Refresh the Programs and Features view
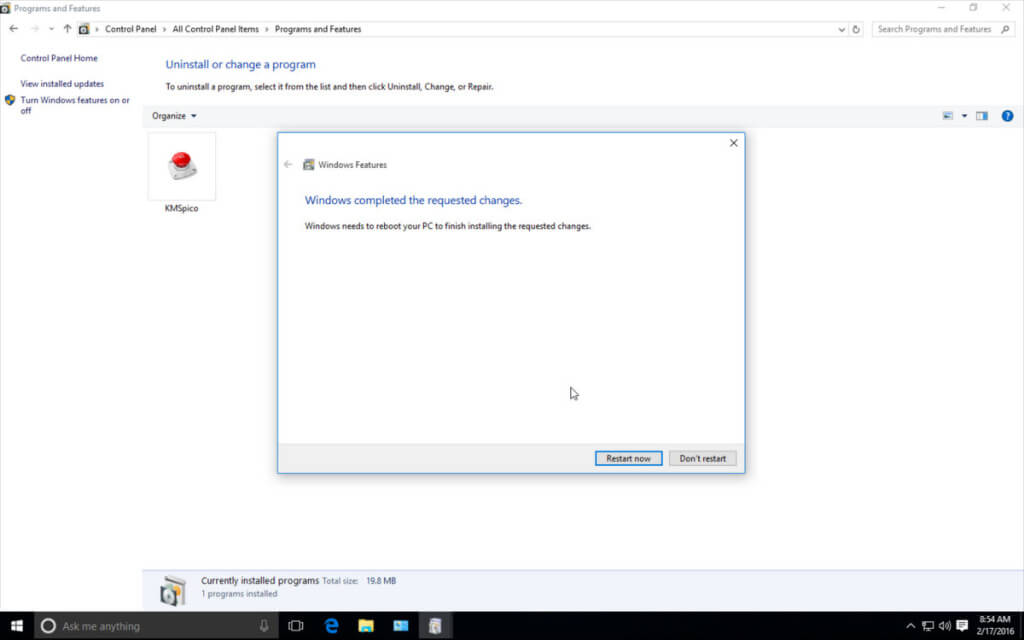This screenshot has width=1024, height=640. pos(856,29)
